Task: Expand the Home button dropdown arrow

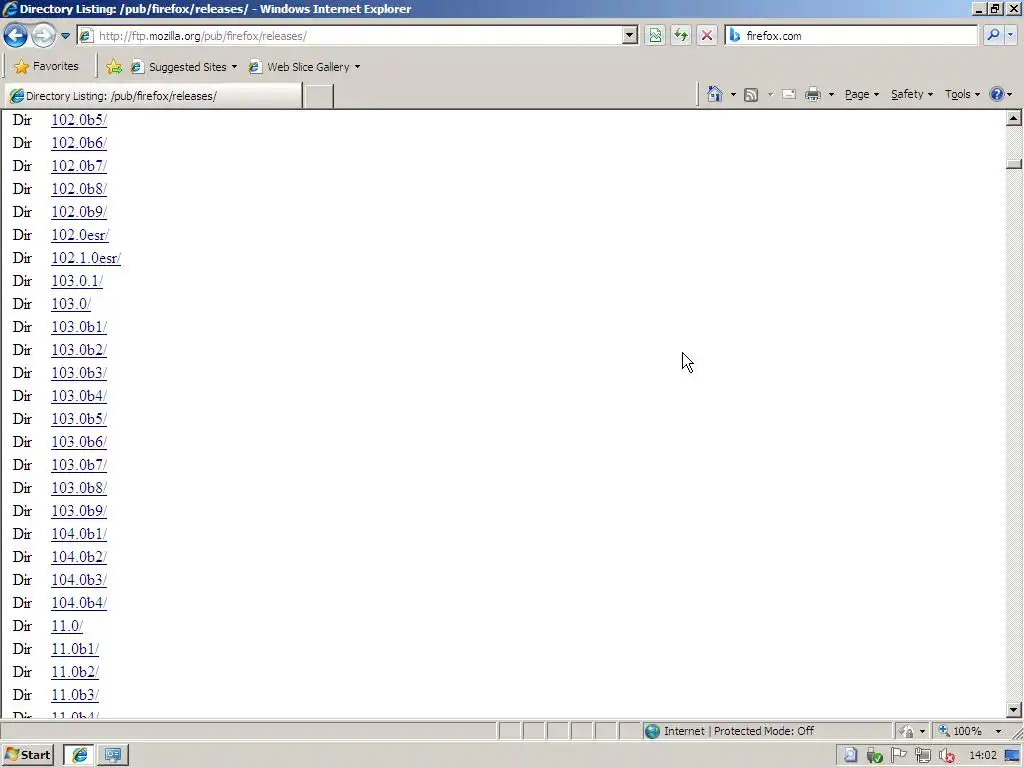Action: click(x=733, y=95)
